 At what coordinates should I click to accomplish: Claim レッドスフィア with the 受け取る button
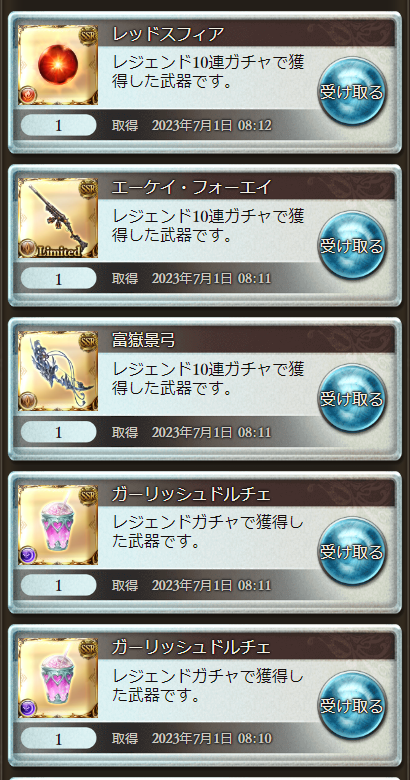352,93
